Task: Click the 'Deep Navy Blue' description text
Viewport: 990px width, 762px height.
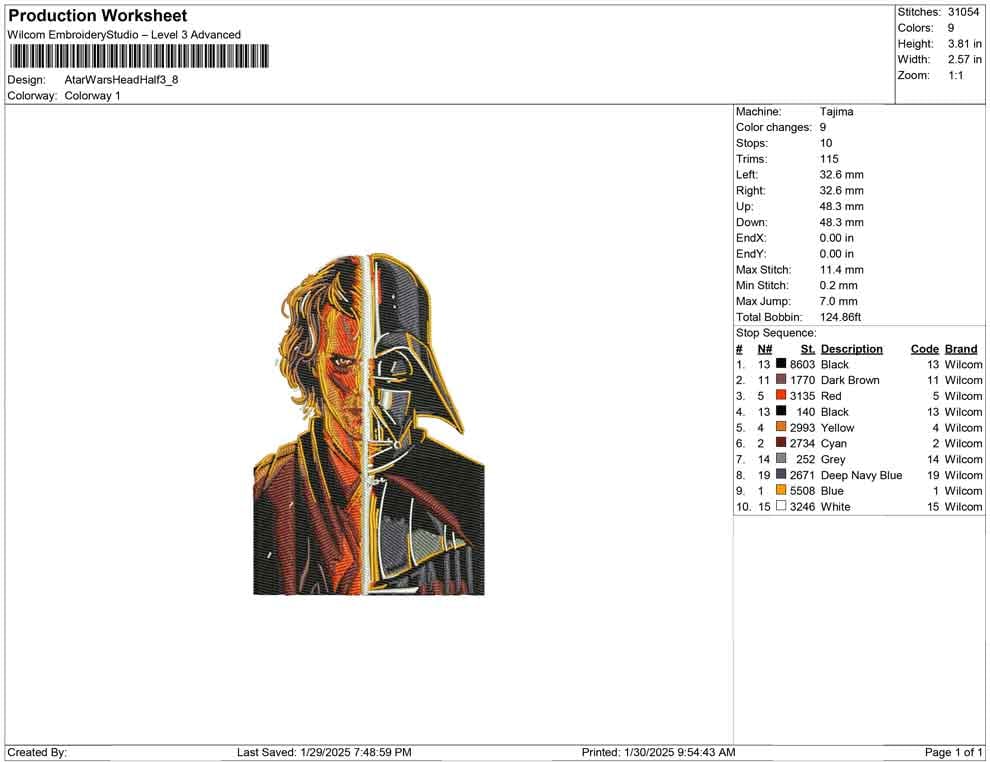Action: click(x=861, y=475)
